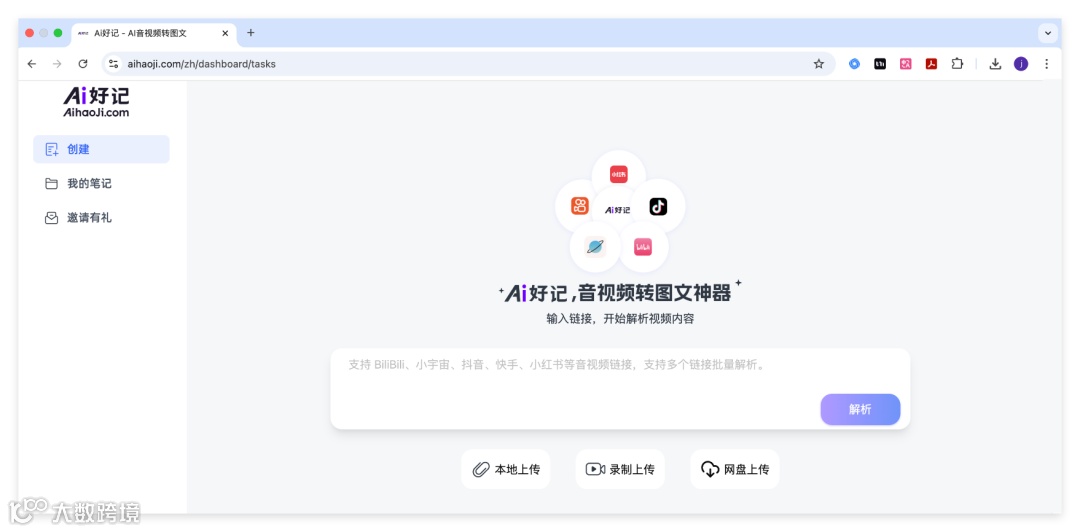Click the browser back arrow
The height and width of the screenshot is (532, 1080).
[32, 64]
